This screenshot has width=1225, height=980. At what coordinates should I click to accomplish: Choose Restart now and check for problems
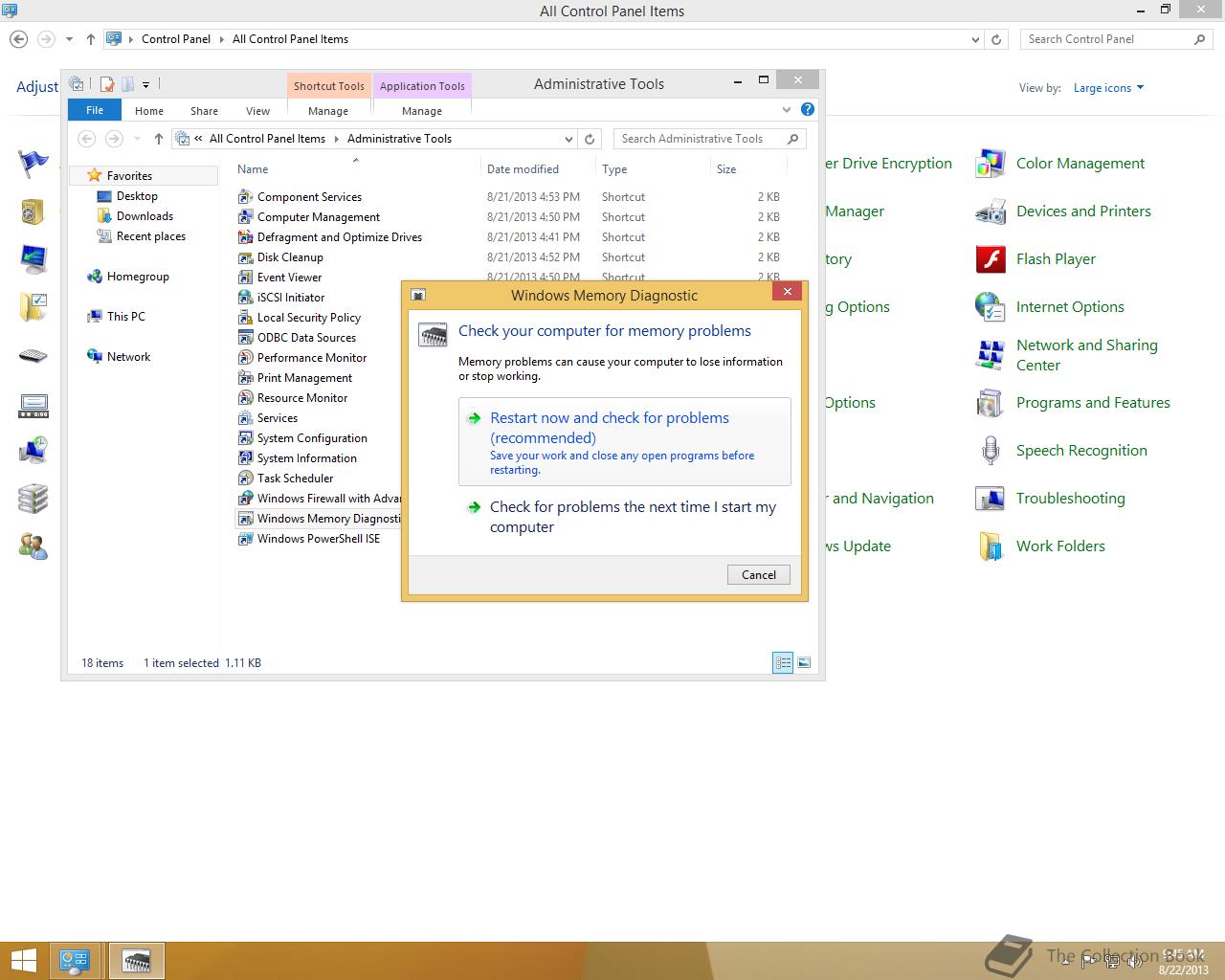[x=625, y=442]
